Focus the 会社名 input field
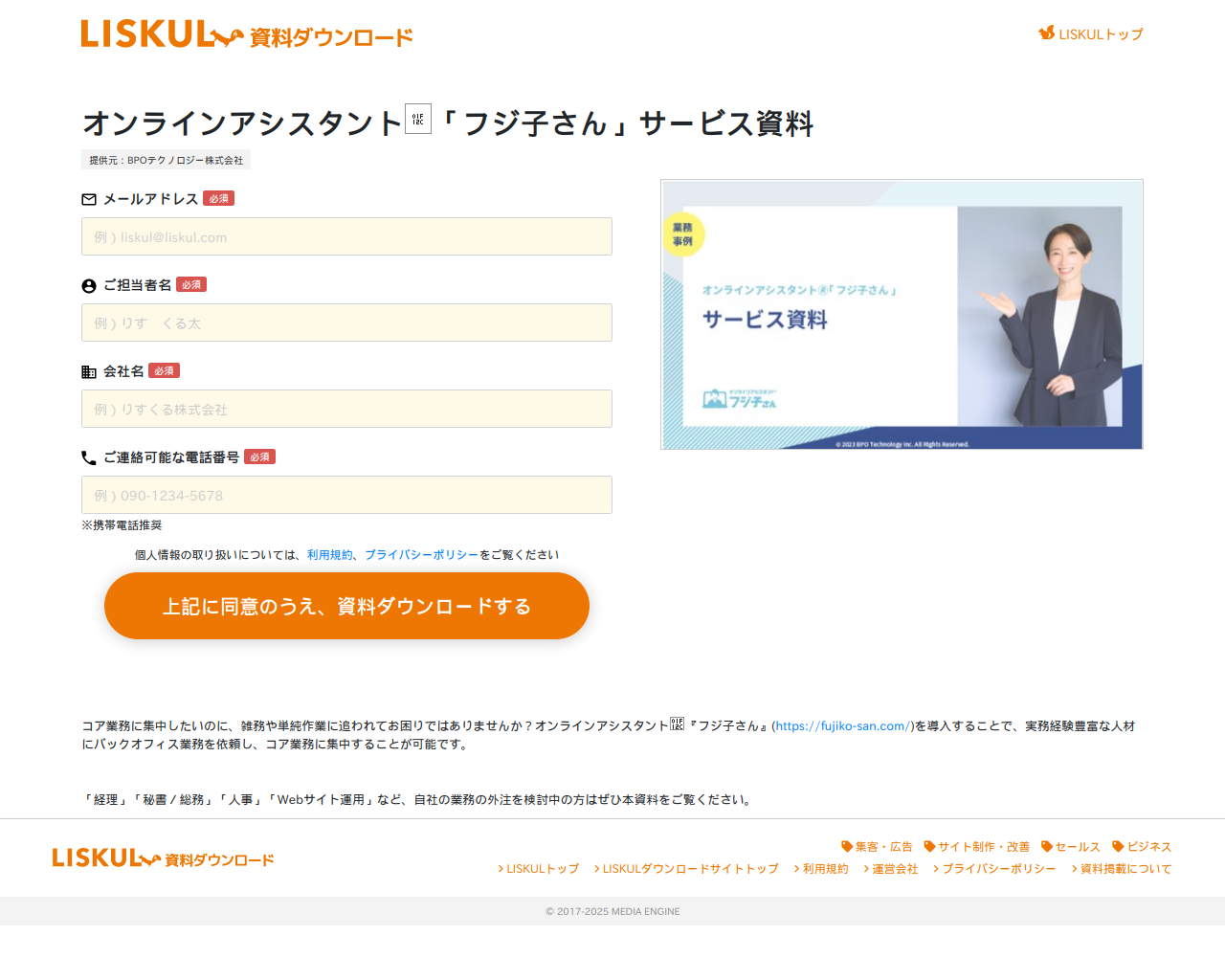 [x=346, y=409]
